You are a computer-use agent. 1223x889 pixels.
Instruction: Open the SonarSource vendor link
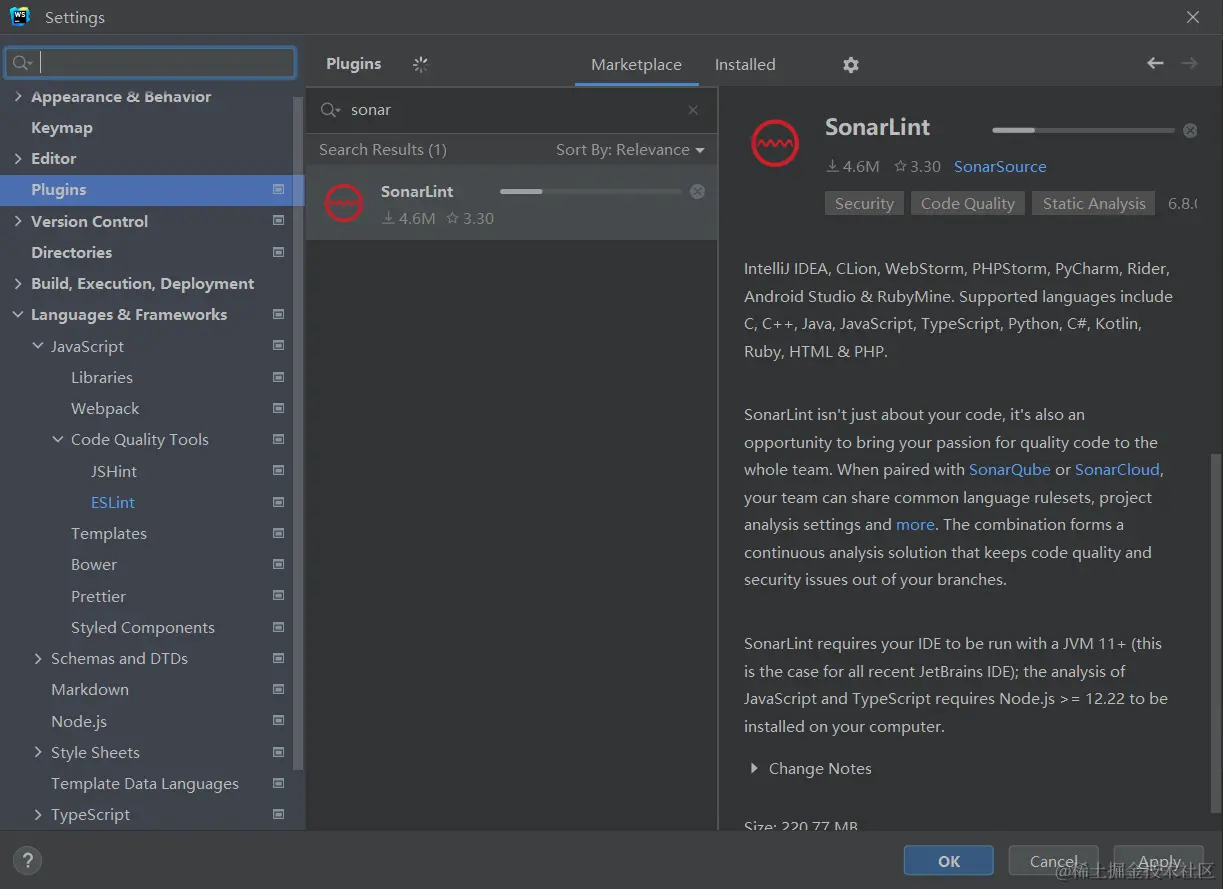coord(1000,167)
